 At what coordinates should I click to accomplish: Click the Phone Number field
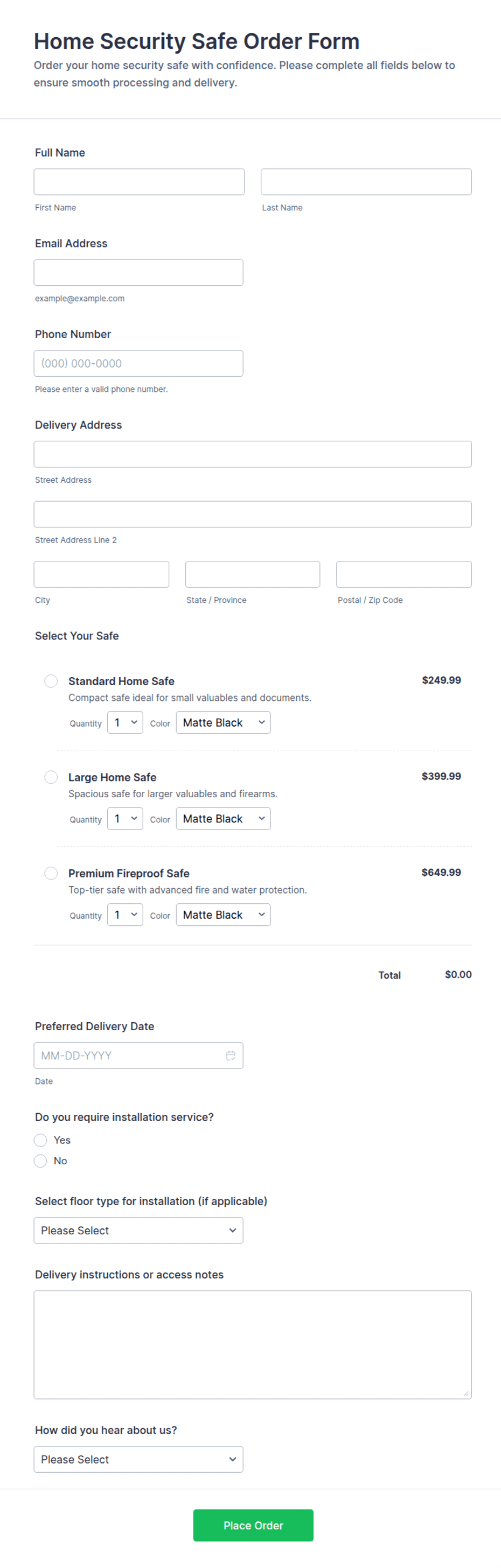click(138, 363)
